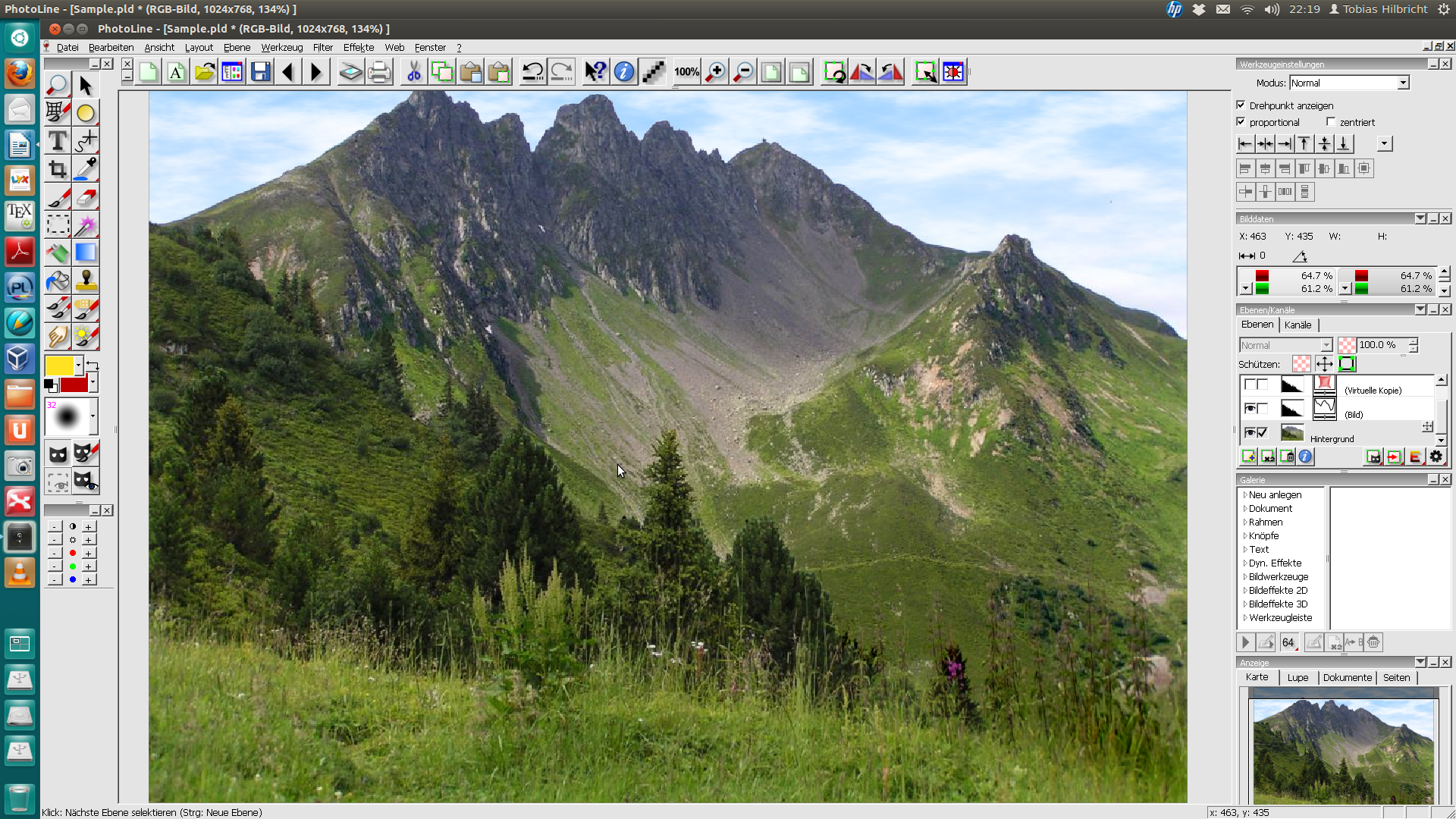Image resolution: width=1456 pixels, height=819 pixels.
Task: Choose the Clone Stamp tool
Action: [86, 281]
